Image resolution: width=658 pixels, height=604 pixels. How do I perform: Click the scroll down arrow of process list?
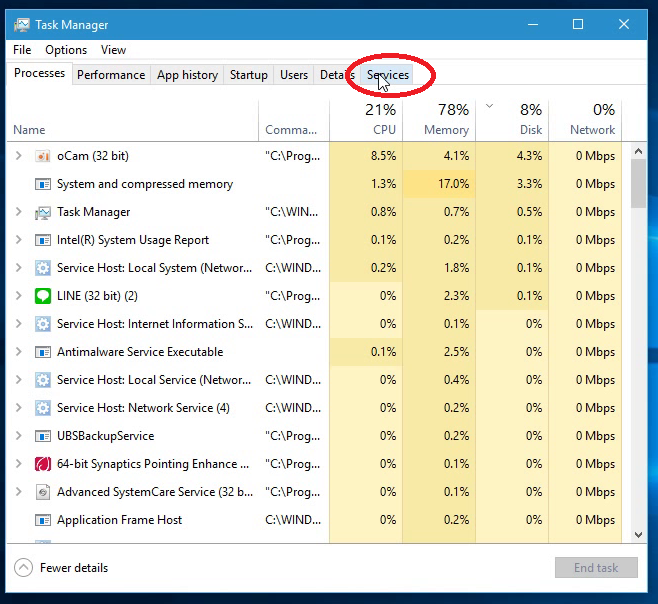pyautogui.click(x=638, y=535)
